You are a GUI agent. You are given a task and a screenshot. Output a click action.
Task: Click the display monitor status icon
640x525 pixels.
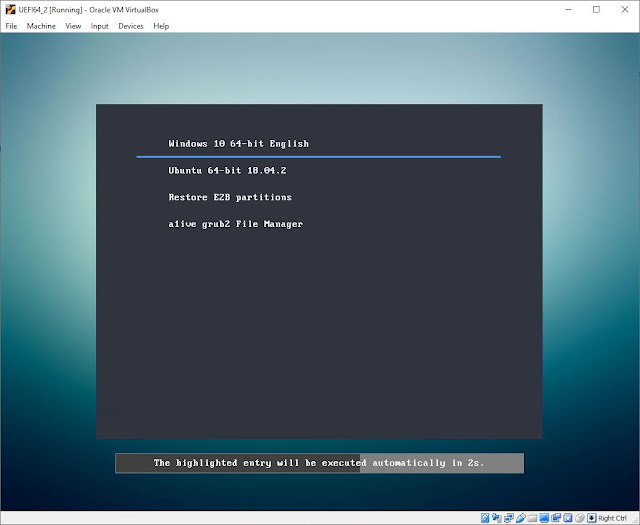(x=544, y=518)
